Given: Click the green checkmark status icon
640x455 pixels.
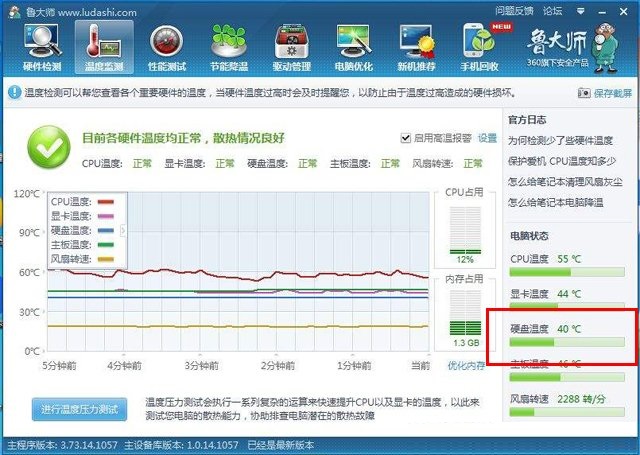Looking at the screenshot, I should 49,147.
